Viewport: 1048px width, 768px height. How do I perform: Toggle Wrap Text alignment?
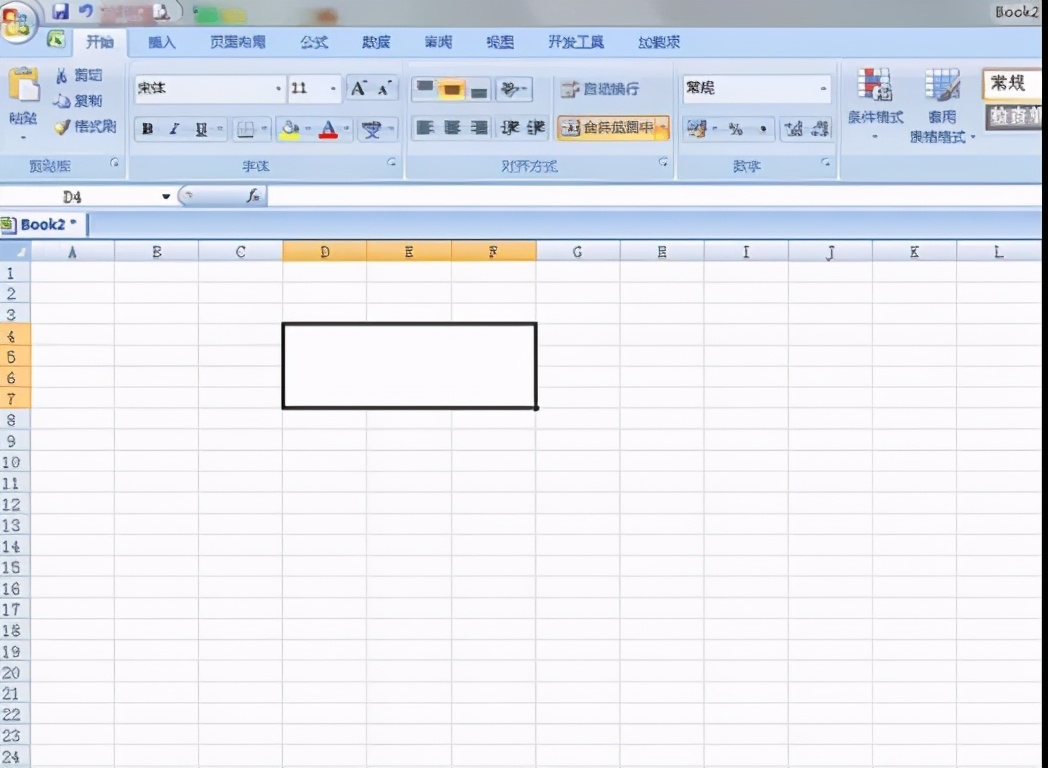click(600, 89)
